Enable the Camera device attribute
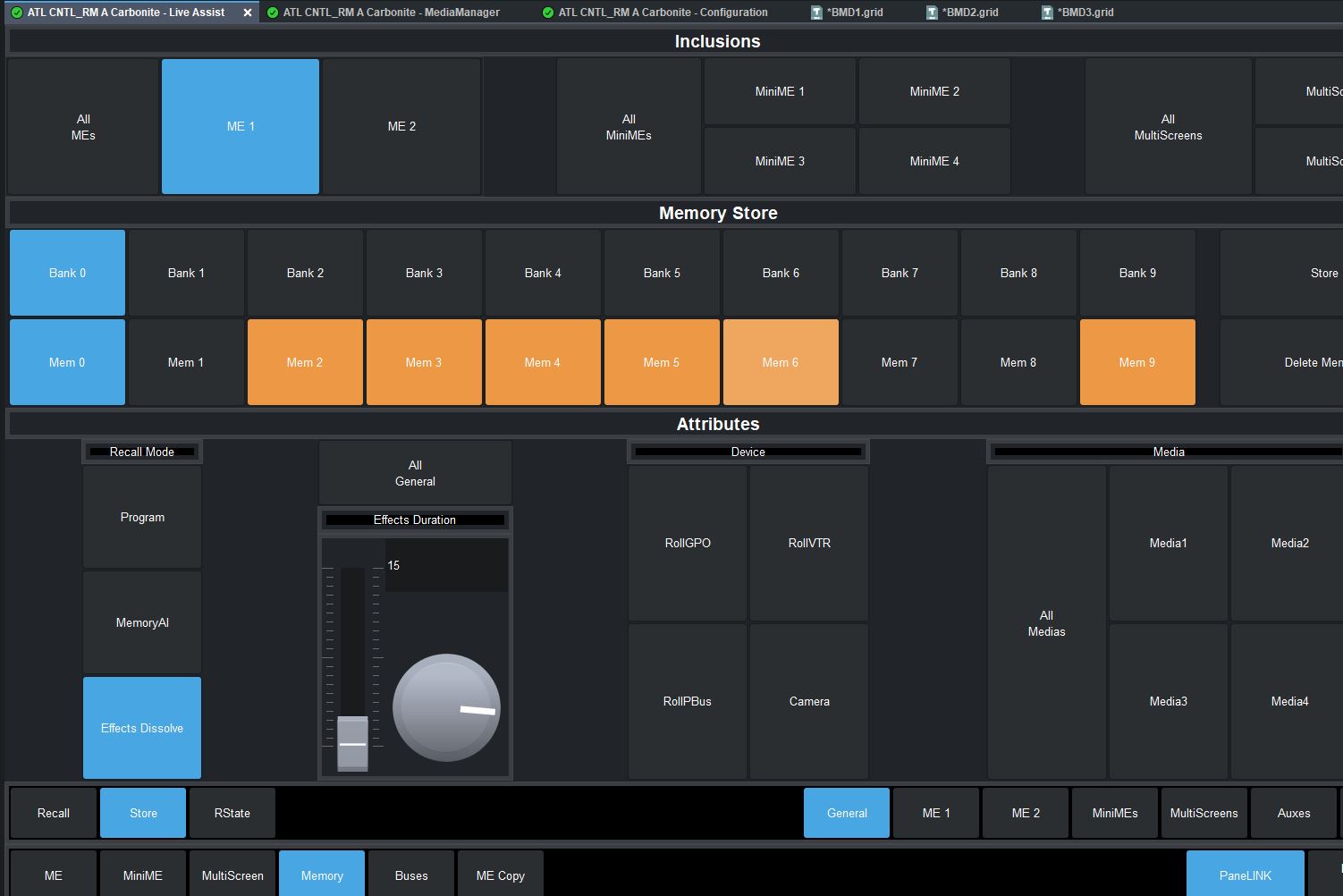Image resolution: width=1343 pixels, height=896 pixels. 809,701
